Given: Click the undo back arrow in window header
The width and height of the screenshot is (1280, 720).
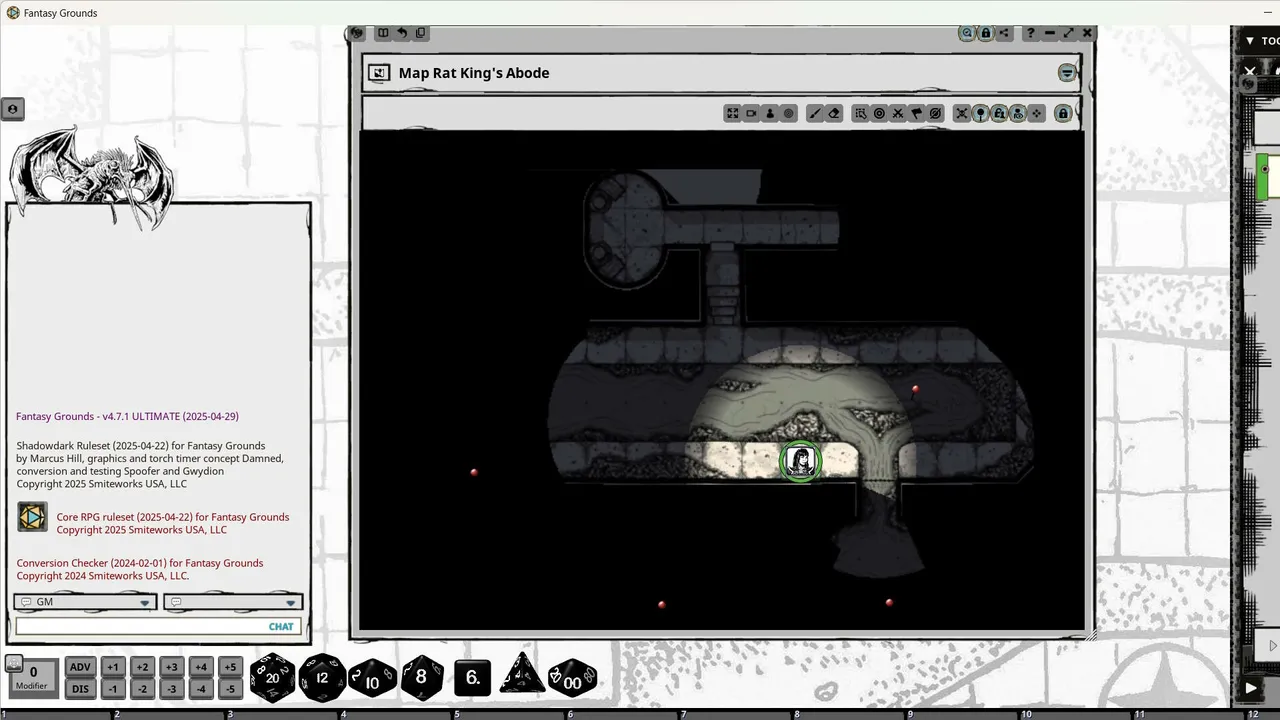Looking at the screenshot, I should (x=402, y=33).
